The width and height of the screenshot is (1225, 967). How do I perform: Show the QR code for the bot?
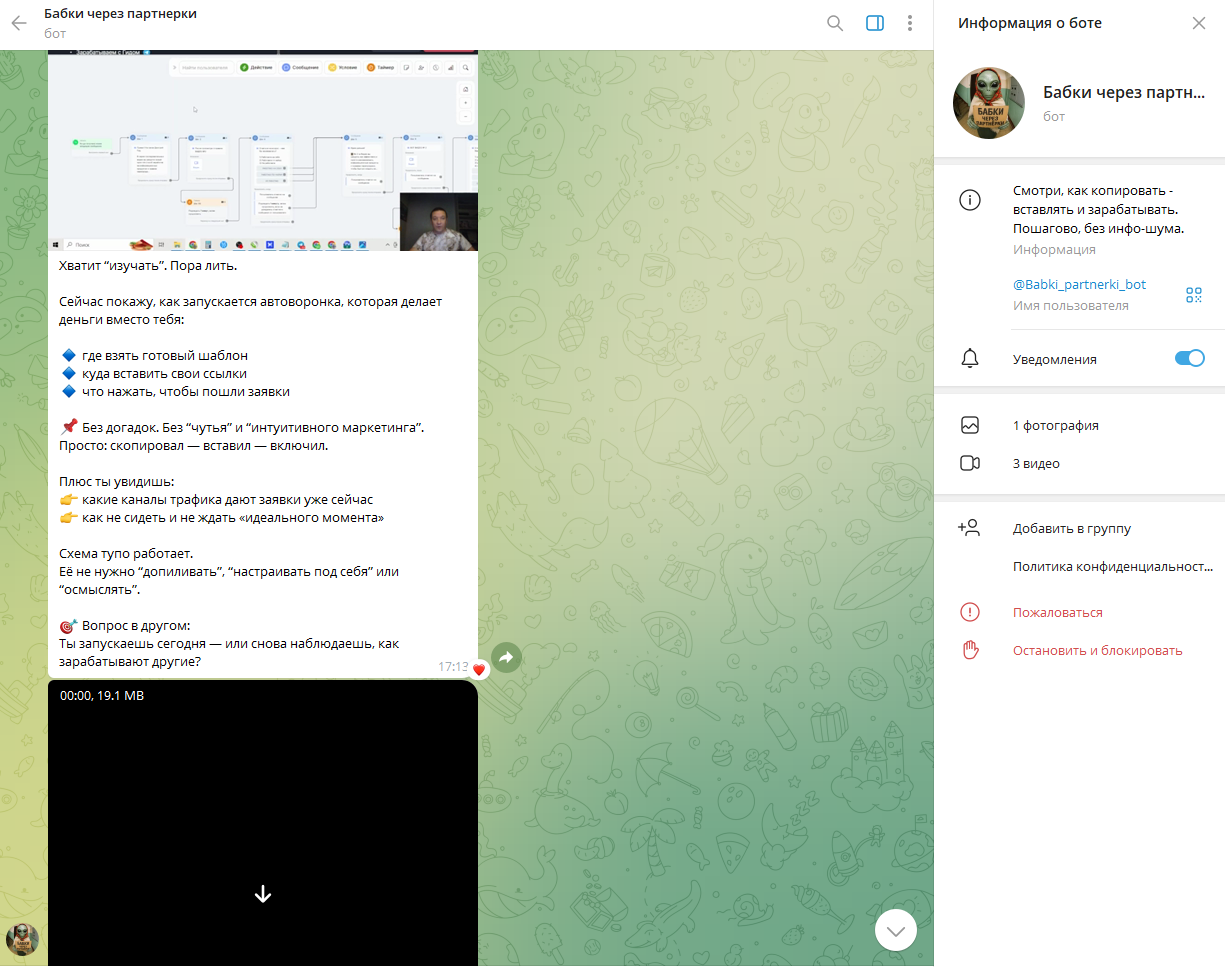tap(1193, 294)
